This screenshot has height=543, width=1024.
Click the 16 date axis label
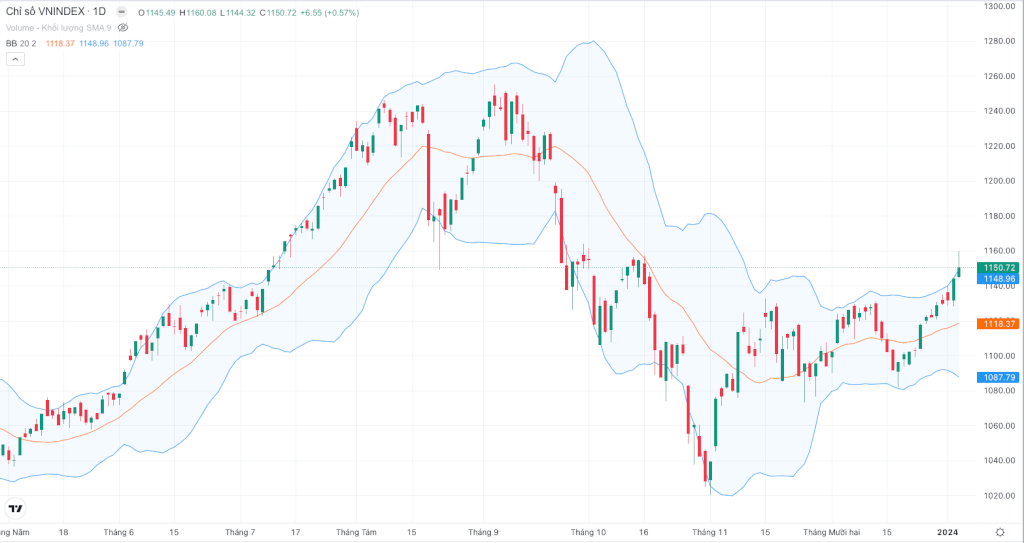644,533
